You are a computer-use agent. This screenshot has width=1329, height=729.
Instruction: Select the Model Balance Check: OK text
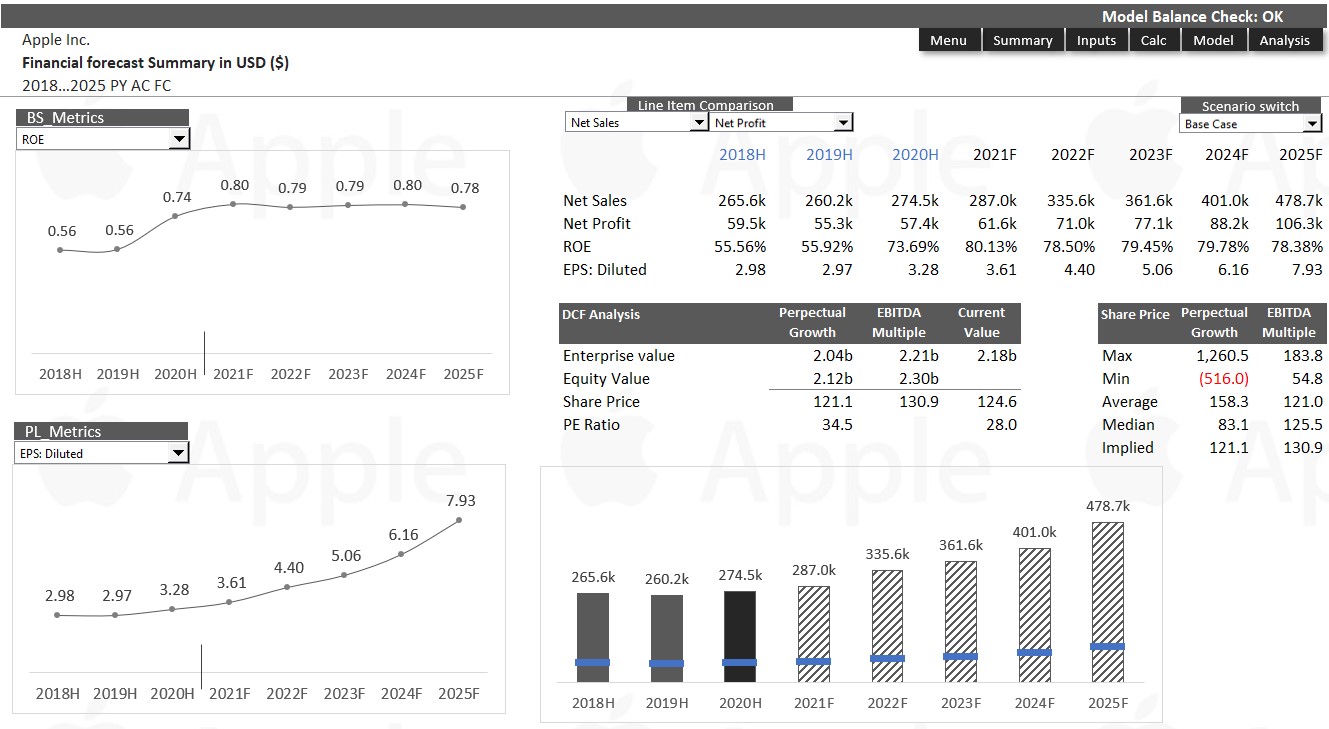pos(1192,16)
